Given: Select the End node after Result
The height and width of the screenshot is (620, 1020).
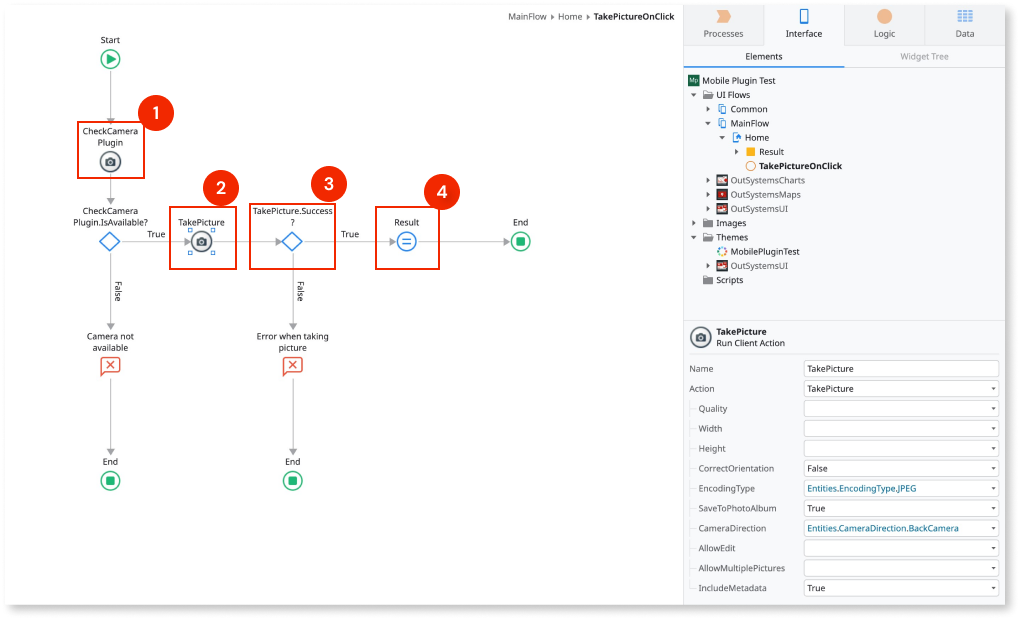Looking at the screenshot, I should (x=520, y=240).
